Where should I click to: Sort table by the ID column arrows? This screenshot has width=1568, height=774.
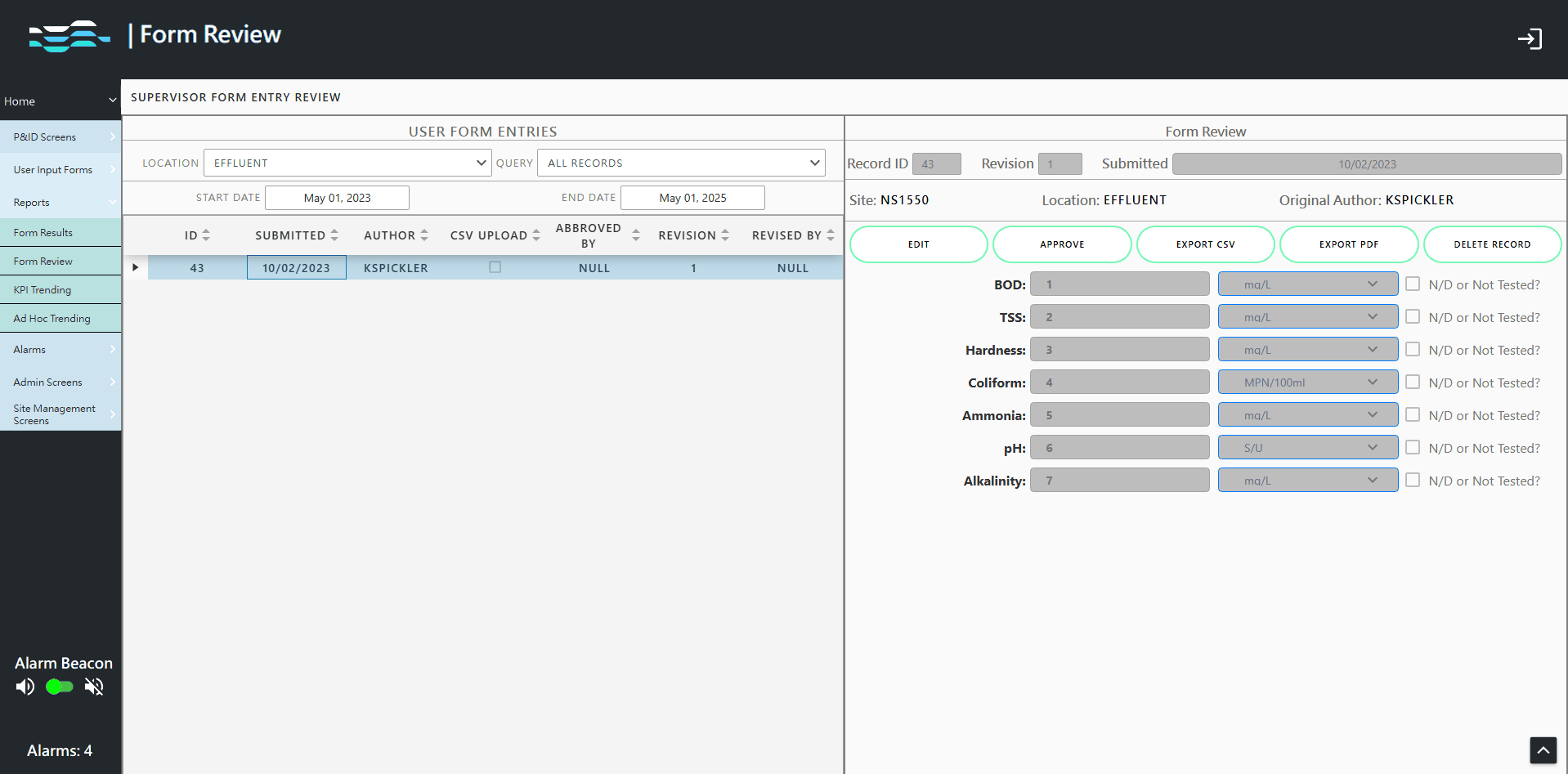206,235
